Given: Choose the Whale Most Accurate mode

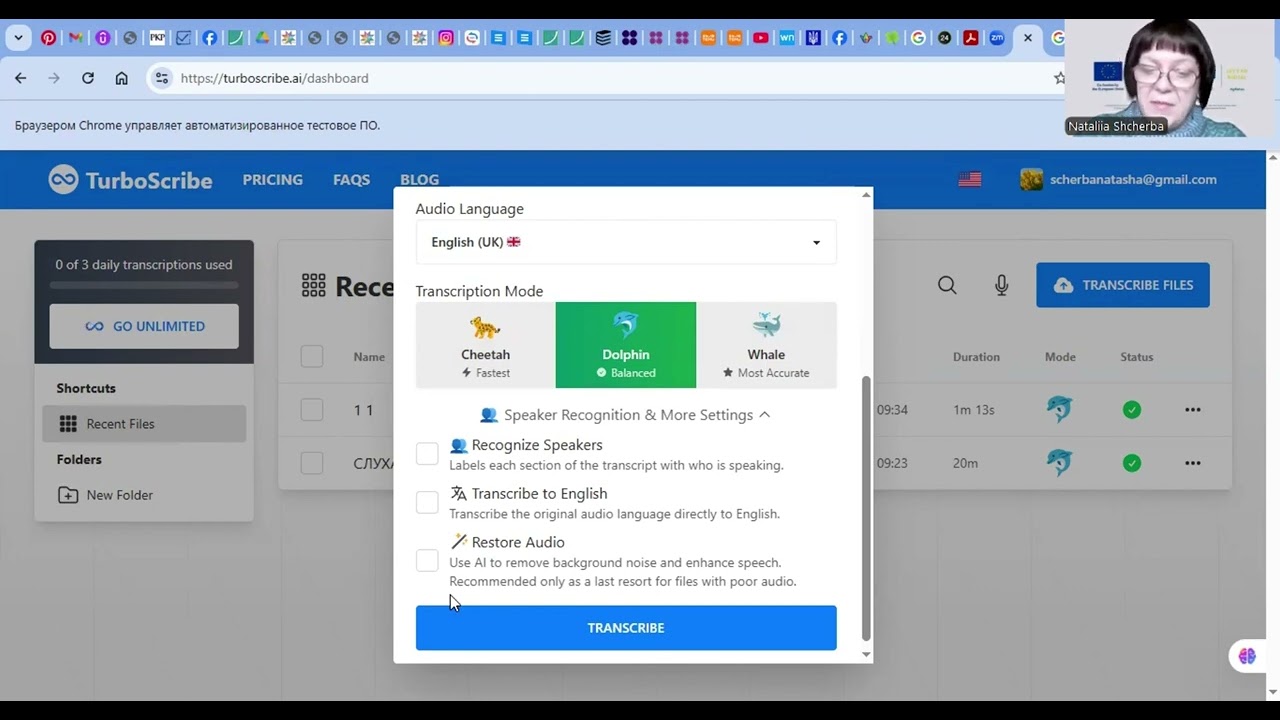Looking at the screenshot, I should (766, 345).
